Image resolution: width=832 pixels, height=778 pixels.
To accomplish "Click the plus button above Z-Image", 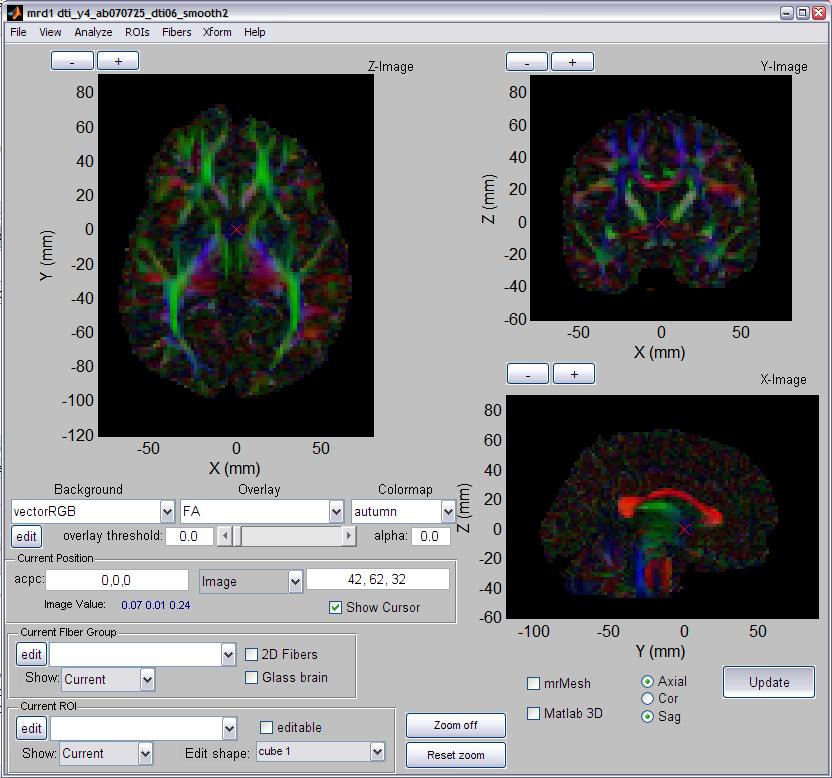I will click(118, 61).
